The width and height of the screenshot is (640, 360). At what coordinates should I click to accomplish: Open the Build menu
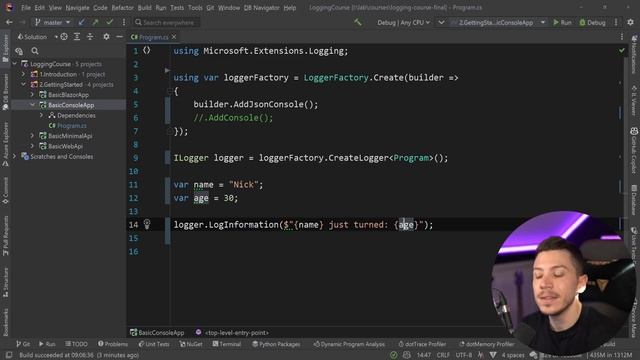tap(144, 8)
